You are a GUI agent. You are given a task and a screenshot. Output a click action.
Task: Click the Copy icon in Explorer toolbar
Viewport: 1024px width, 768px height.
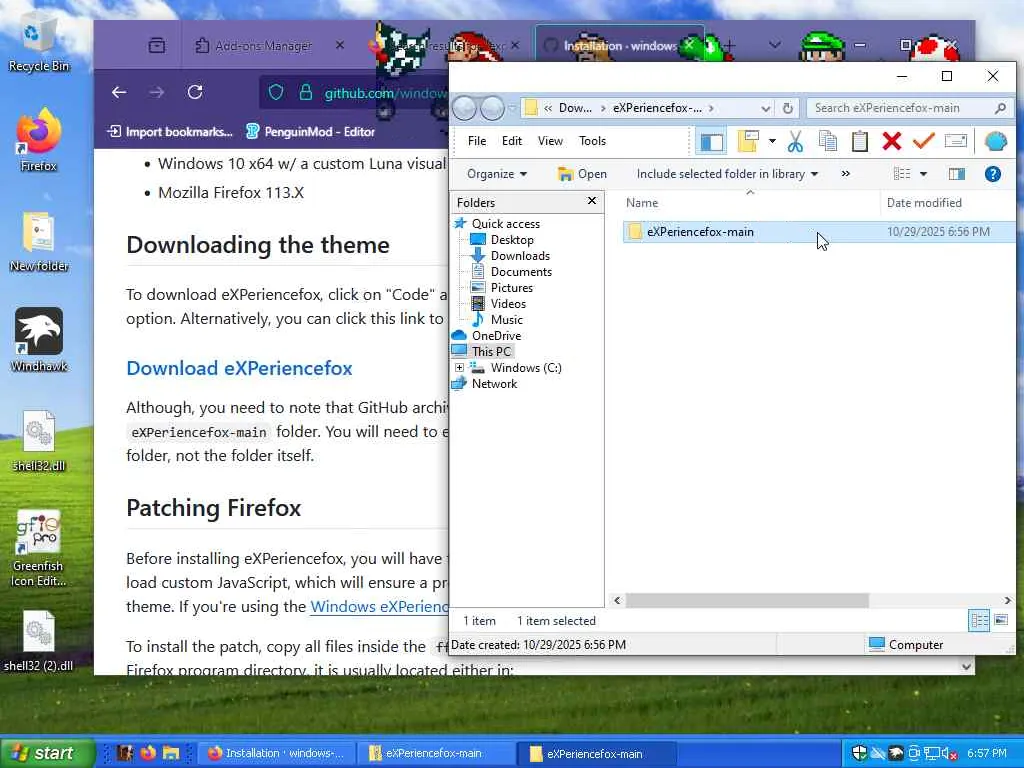(x=827, y=141)
